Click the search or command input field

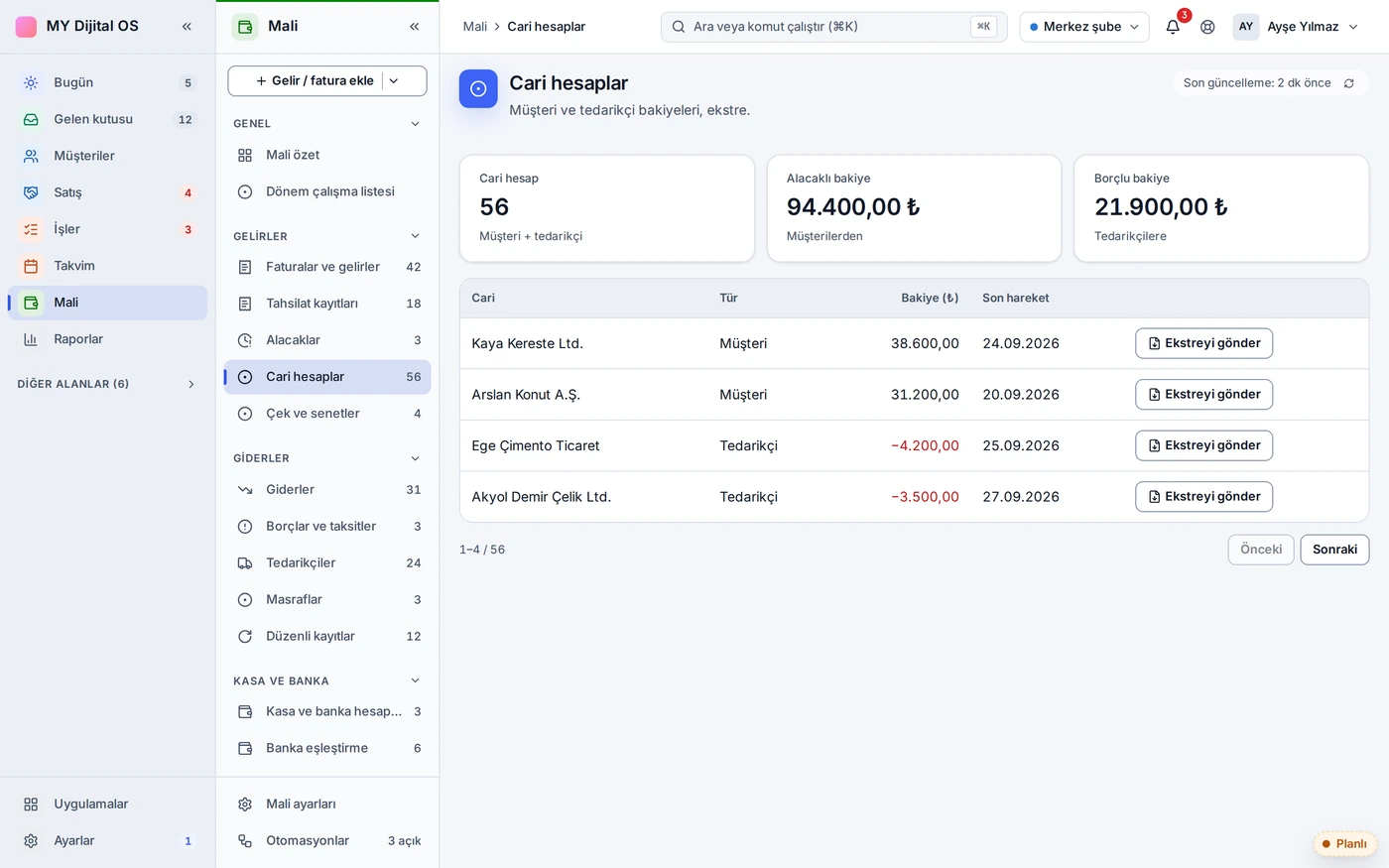coord(833,27)
